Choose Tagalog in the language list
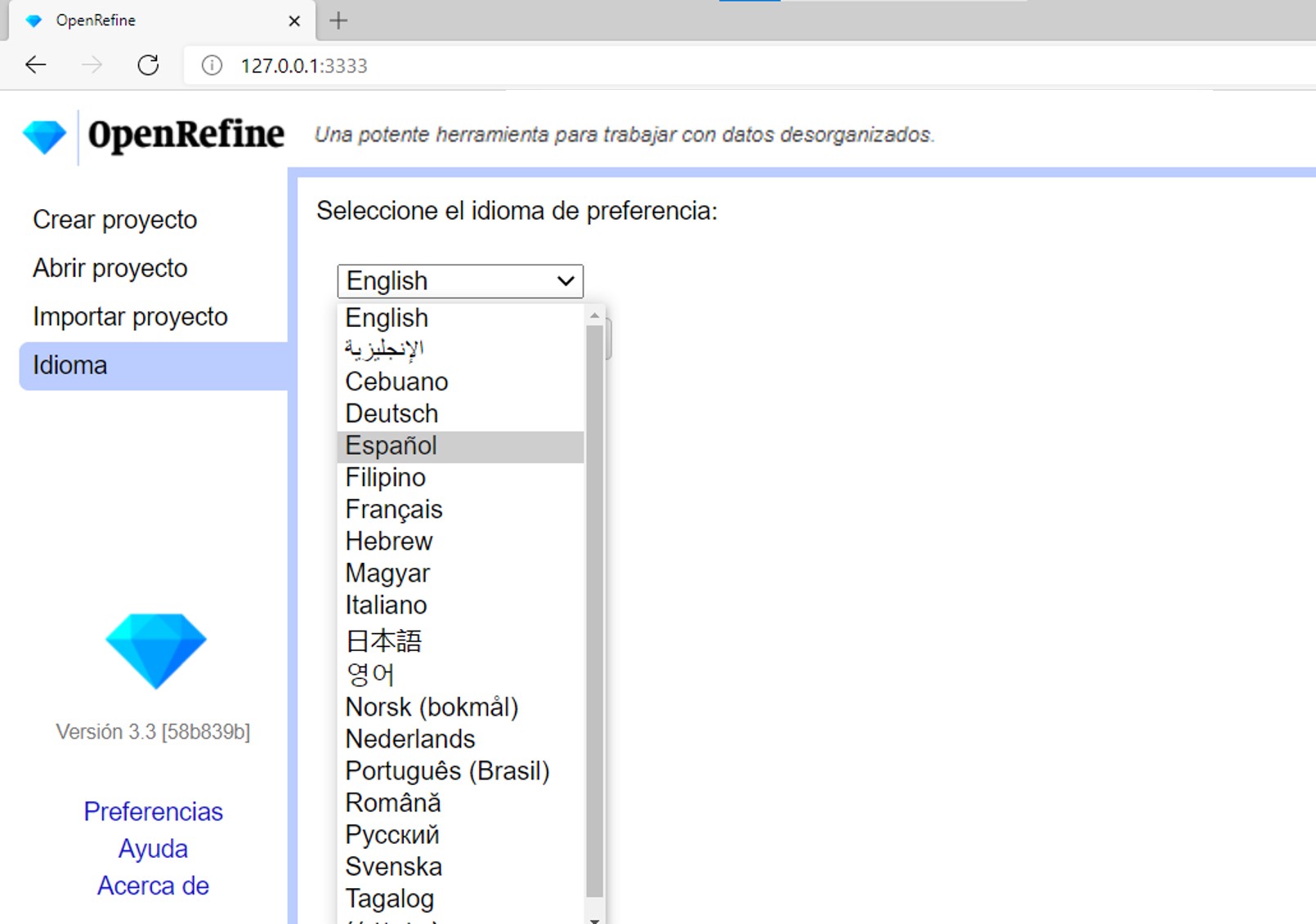This screenshot has width=1316, height=924. pyautogui.click(x=461, y=899)
